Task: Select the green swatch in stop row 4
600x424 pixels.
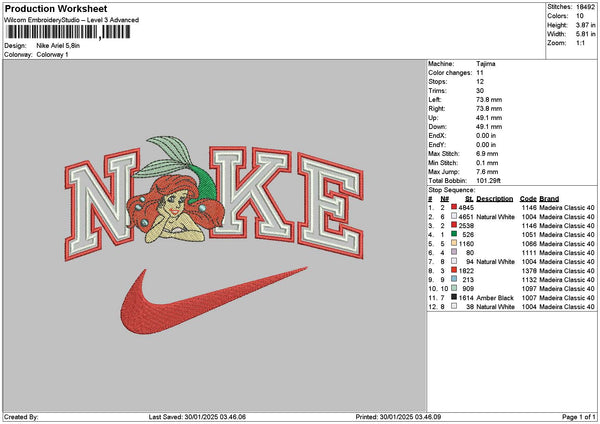Action: [454, 234]
